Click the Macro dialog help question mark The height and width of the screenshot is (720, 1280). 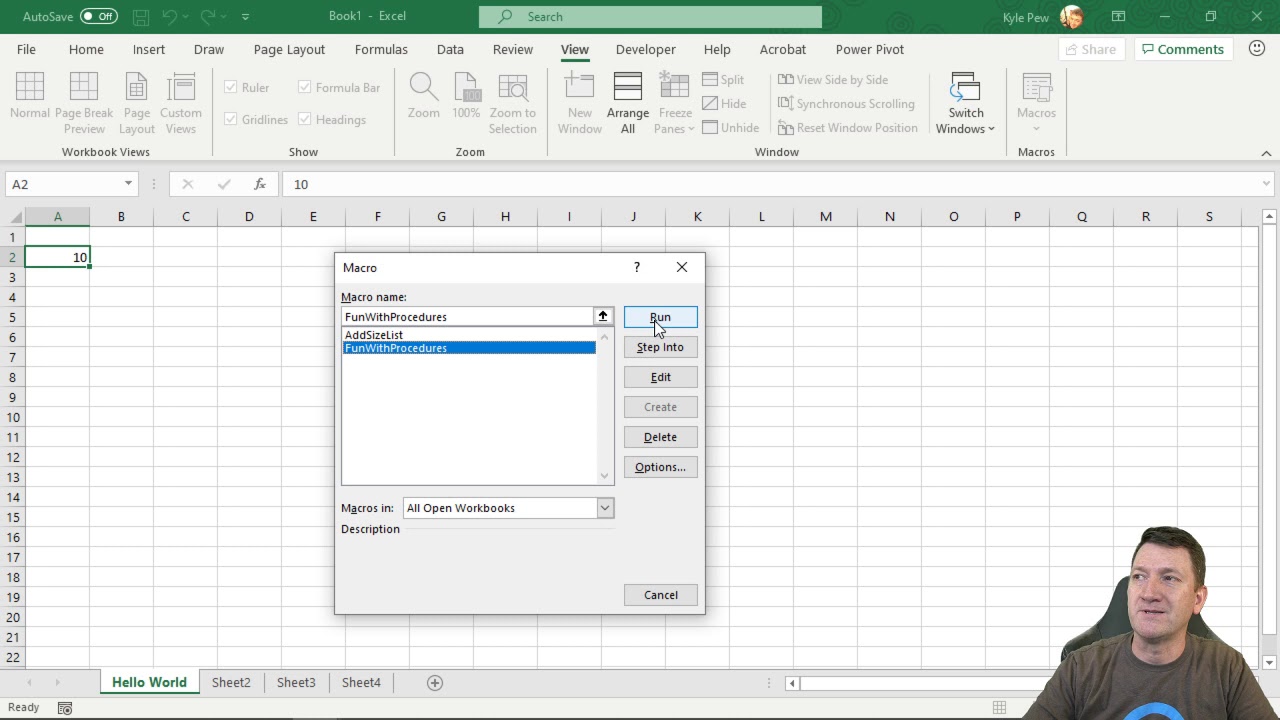pos(637,267)
